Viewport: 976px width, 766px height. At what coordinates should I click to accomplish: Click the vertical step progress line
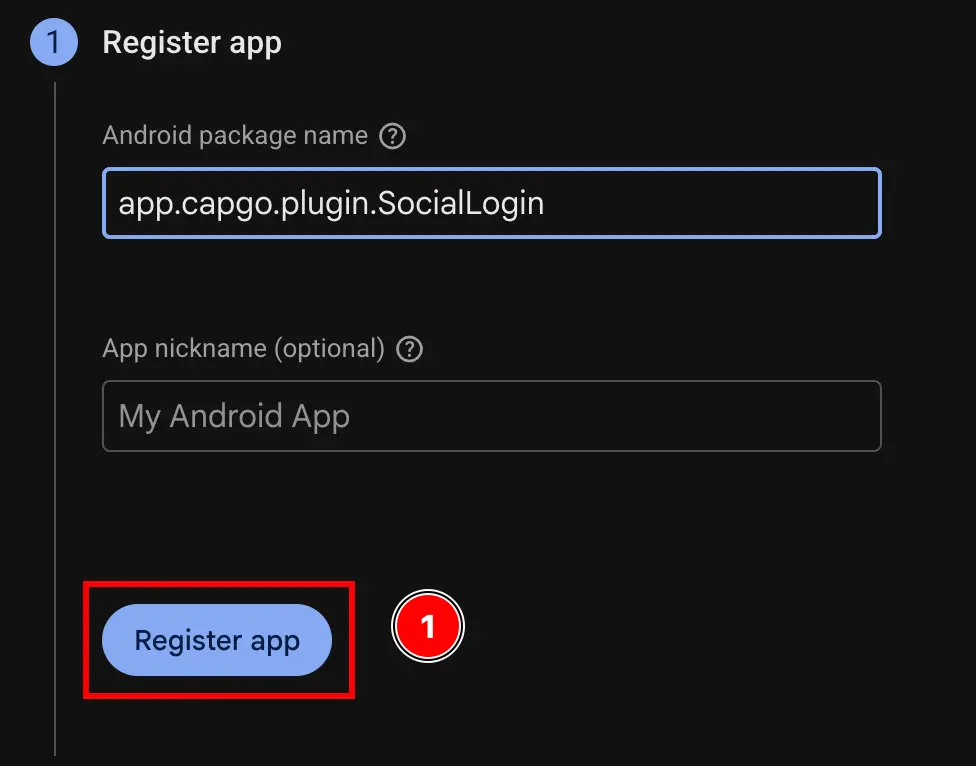click(53, 400)
